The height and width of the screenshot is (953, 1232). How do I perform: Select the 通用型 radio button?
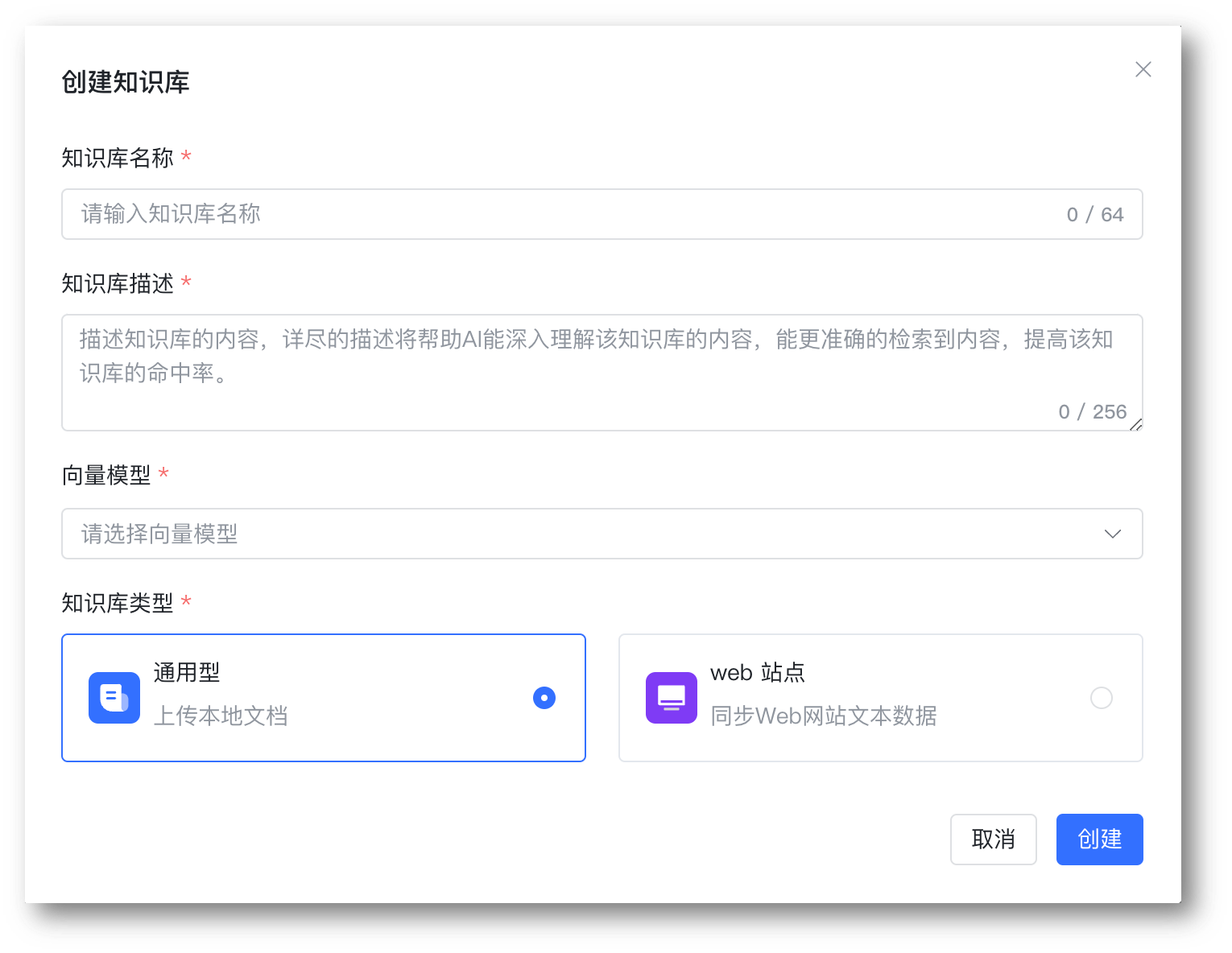click(x=544, y=698)
